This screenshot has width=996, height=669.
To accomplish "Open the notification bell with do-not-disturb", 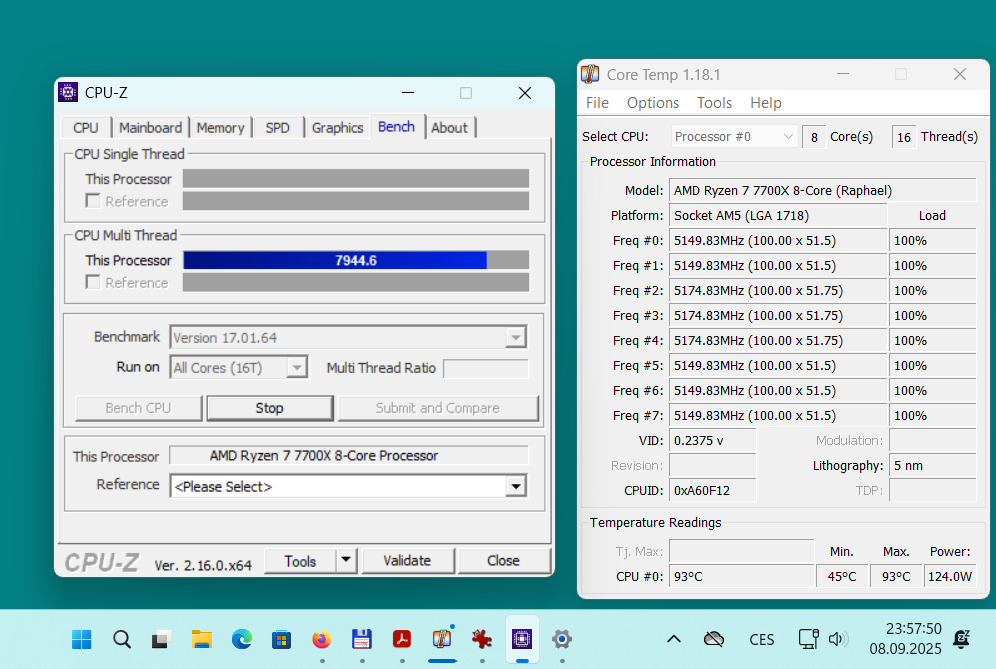I will click(x=962, y=639).
